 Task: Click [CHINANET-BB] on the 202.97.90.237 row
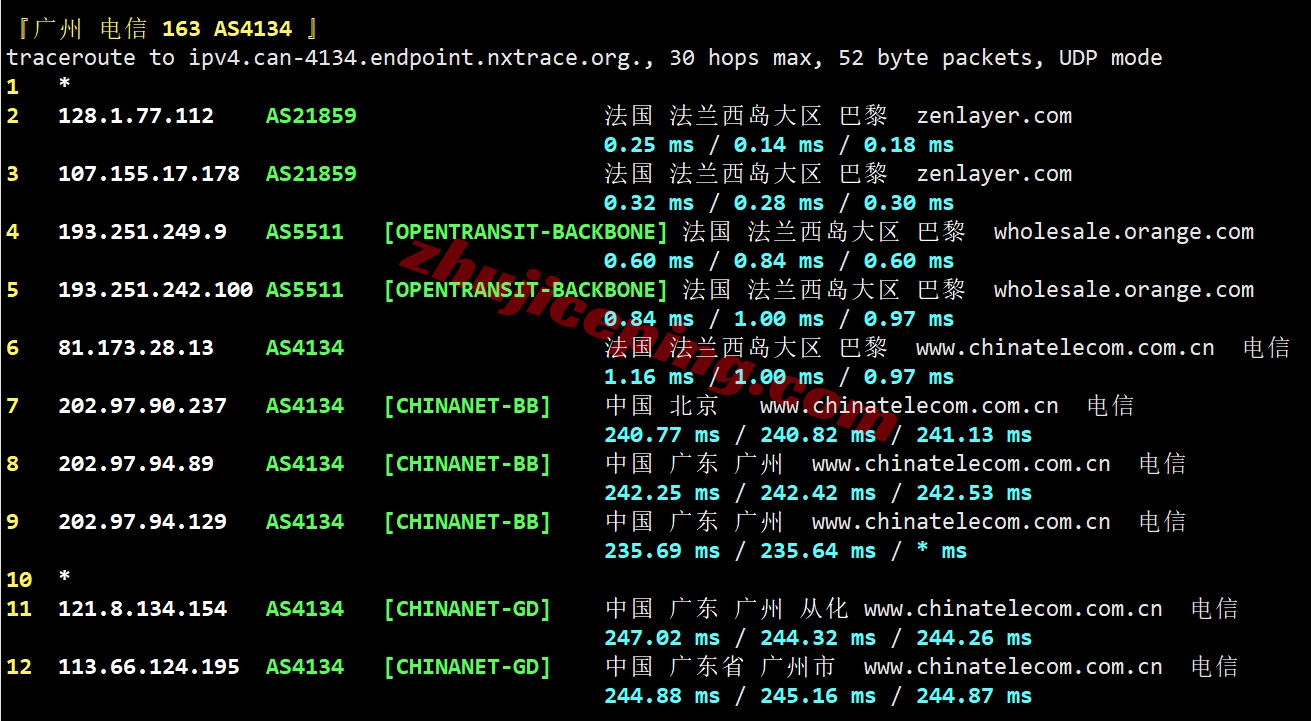click(467, 406)
